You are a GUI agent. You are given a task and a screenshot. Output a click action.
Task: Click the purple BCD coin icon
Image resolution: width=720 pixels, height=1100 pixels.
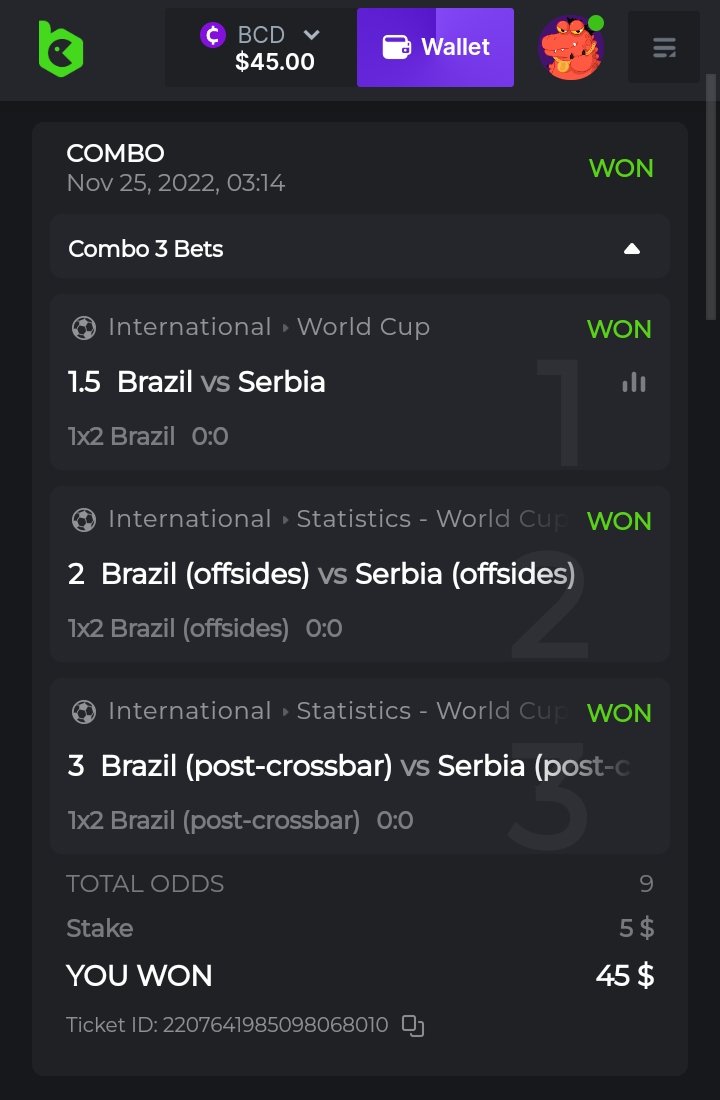pyautogui.click(x=212, y=35)
